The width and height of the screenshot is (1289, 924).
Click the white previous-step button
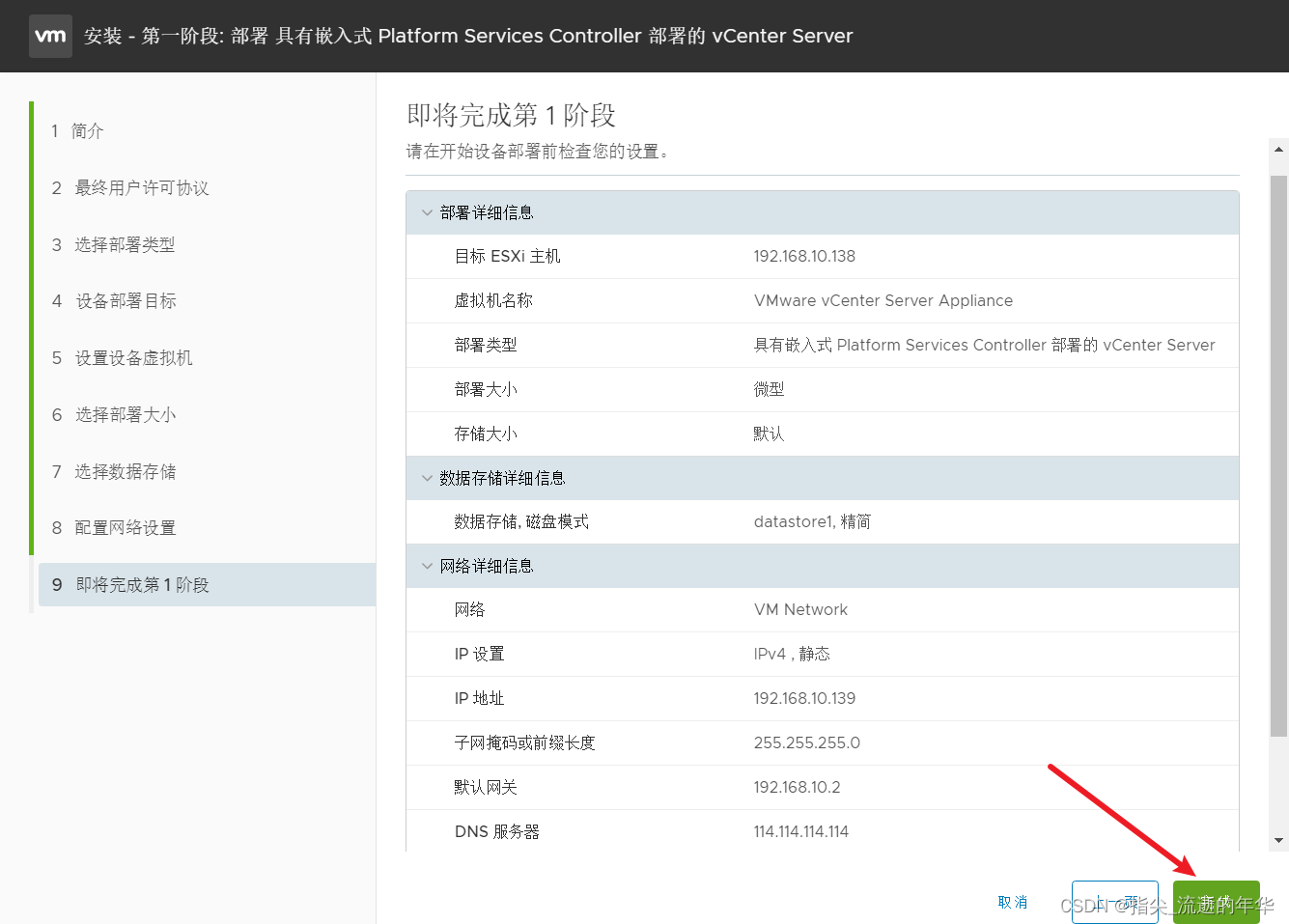pyautogui.click(x=1114, y=902)
